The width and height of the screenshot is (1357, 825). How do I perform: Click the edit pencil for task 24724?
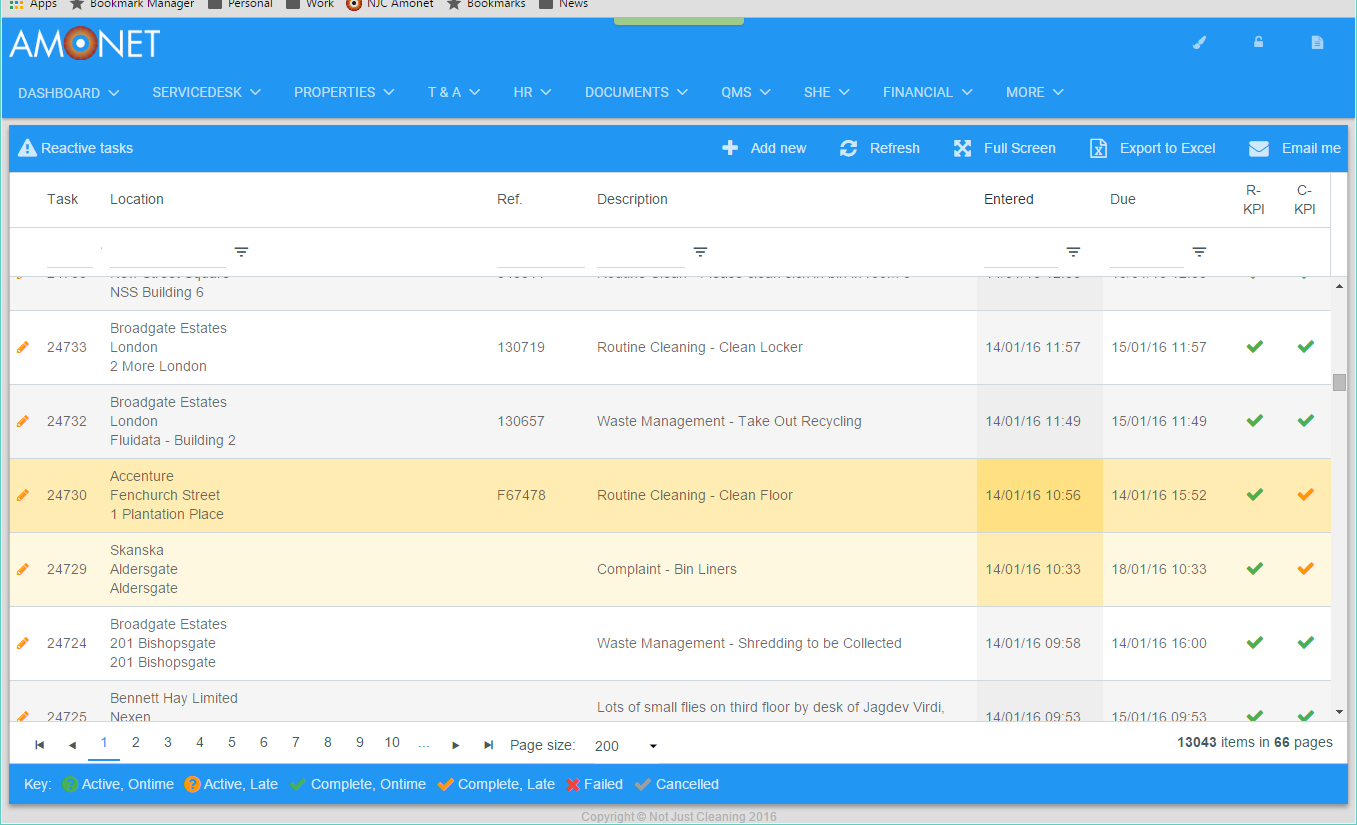[x=23, y=643]
